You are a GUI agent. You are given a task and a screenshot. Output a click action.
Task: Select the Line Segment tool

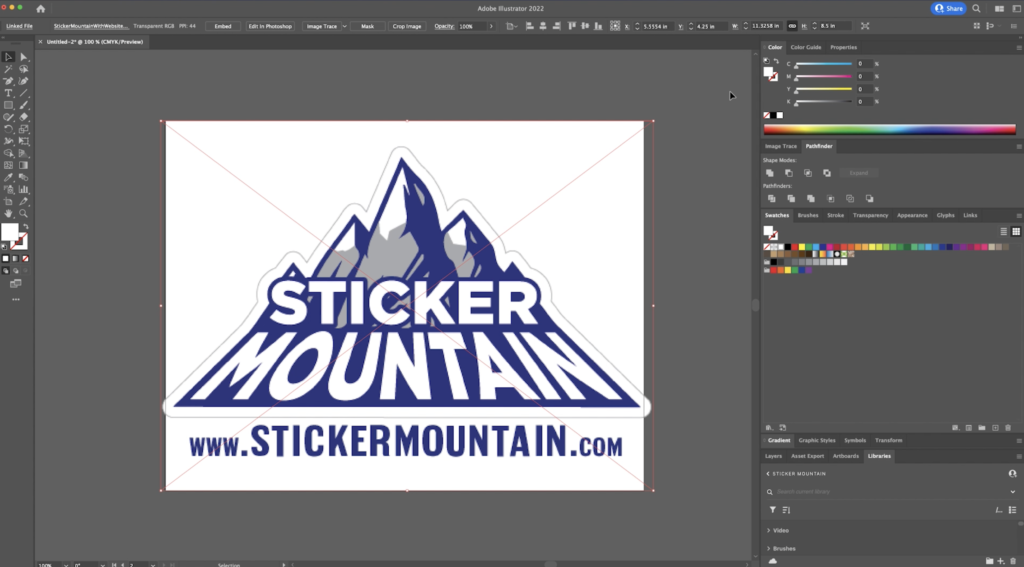24,93
